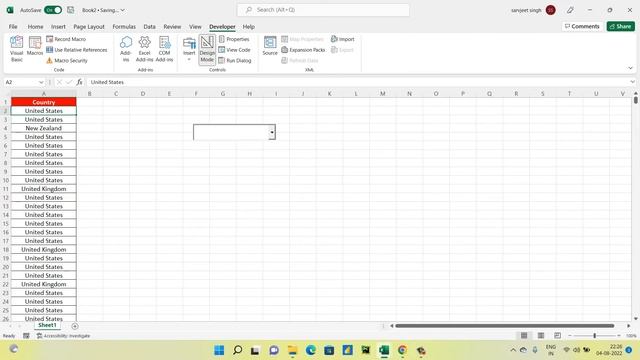Click the horizontal scrollbar

504,326
